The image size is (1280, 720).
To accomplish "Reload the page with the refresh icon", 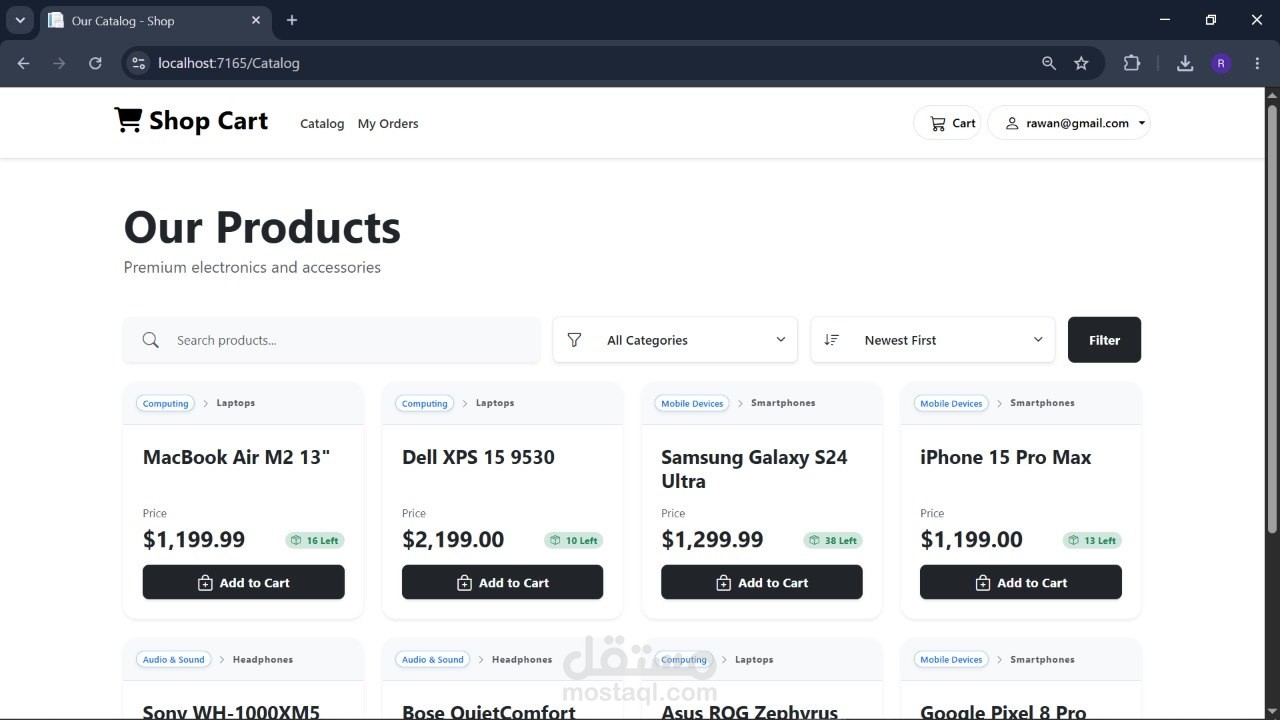I will 95,63.
